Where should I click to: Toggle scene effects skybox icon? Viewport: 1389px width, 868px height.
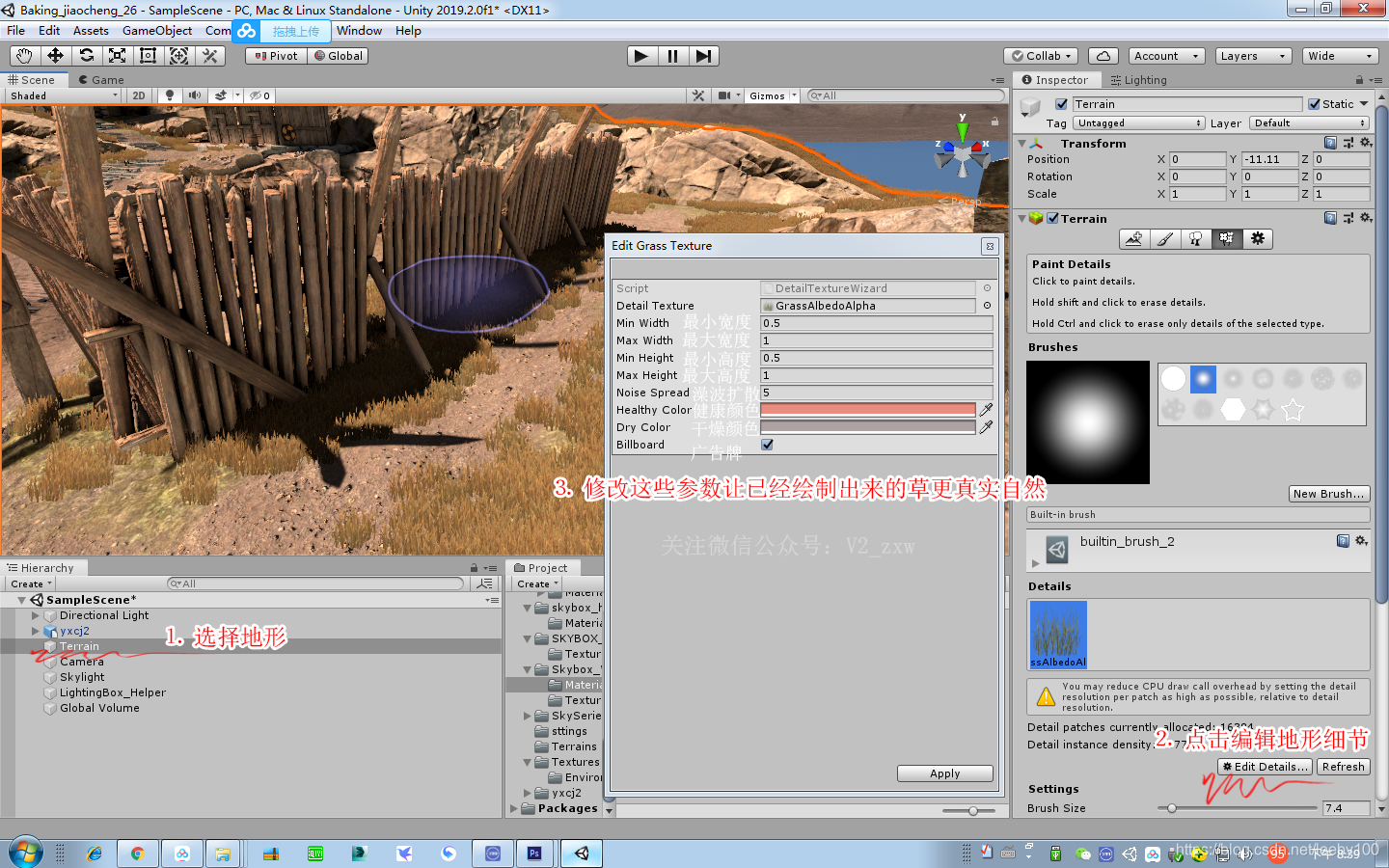click(221, 95)
